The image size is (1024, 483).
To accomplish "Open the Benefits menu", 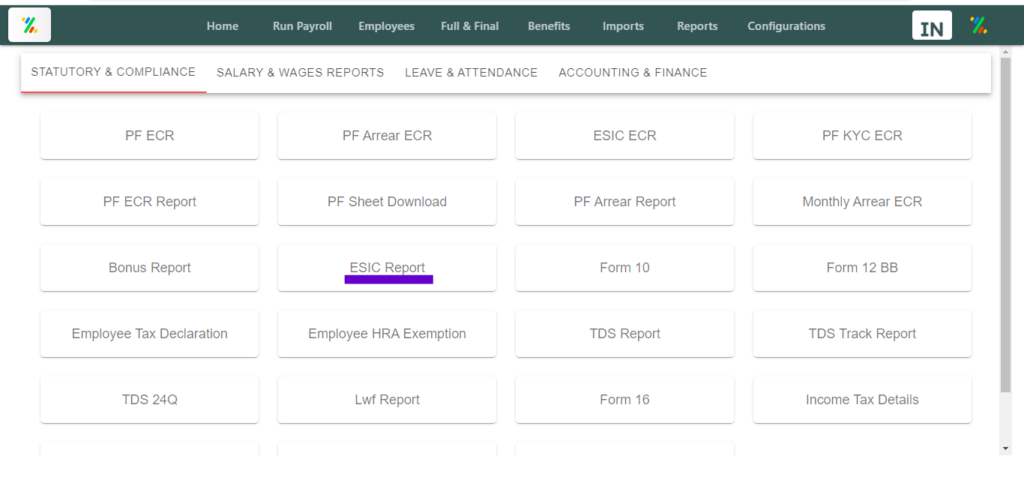I will pyautogui.click(x=549, y=26).
